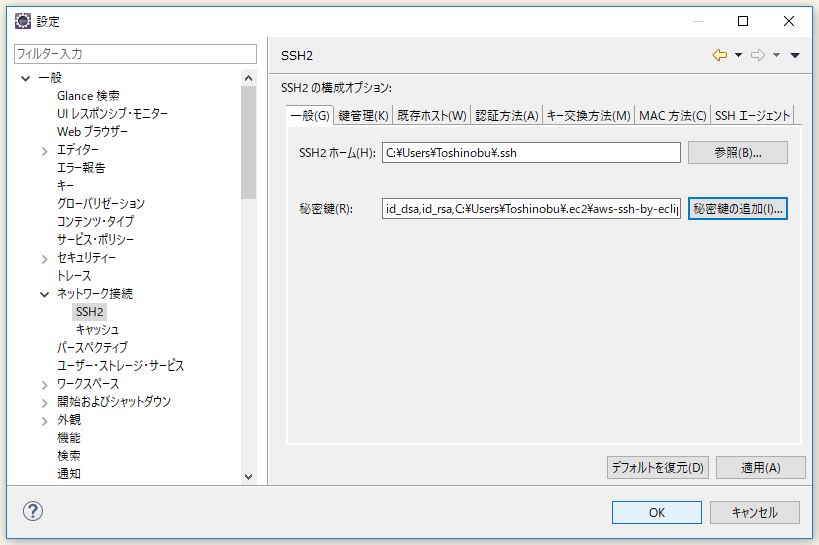This screenshot has height=545, width=819.
Task: Switch to the 認証方法(A) tab
Action: (x=507, y=115)
